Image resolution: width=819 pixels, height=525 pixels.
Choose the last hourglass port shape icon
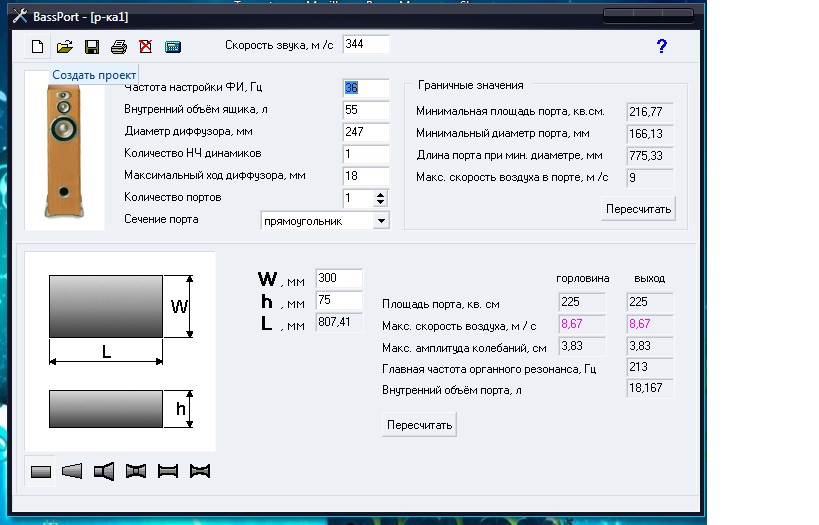point(200,472)
